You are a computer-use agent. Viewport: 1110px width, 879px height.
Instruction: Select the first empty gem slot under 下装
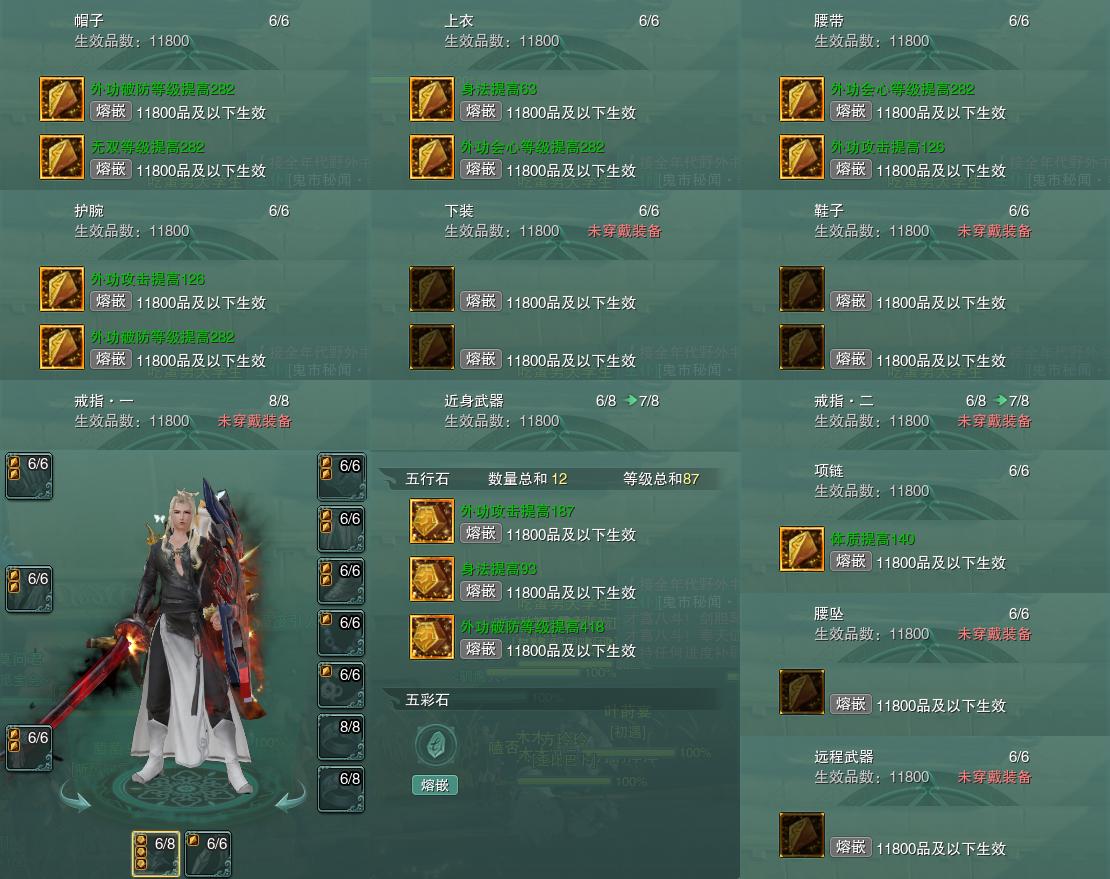click(x=432, y=289)
